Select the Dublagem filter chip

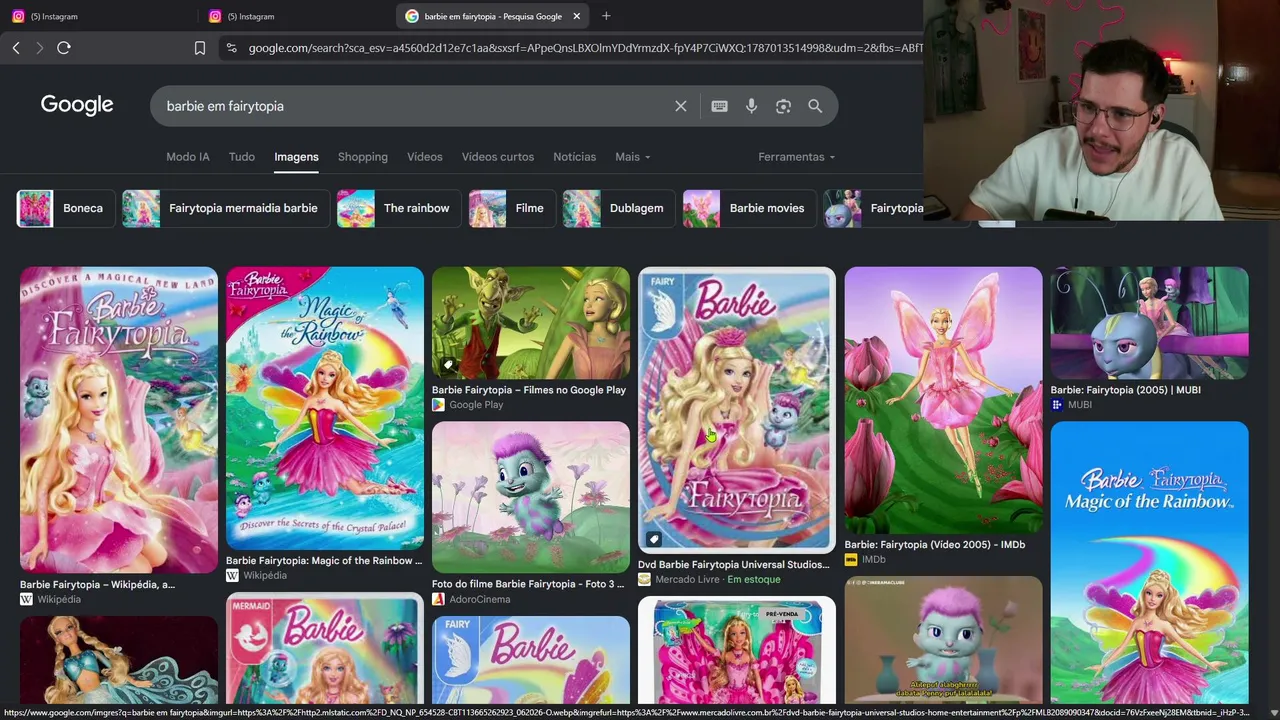click(x=618, y=208)
